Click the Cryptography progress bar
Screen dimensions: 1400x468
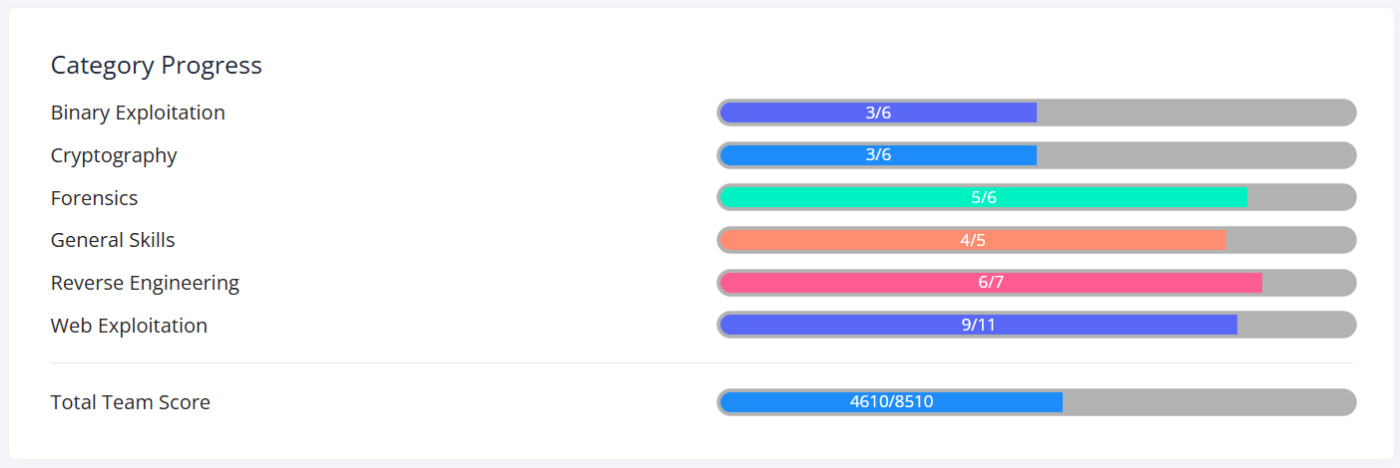(x=1036, y=155)
